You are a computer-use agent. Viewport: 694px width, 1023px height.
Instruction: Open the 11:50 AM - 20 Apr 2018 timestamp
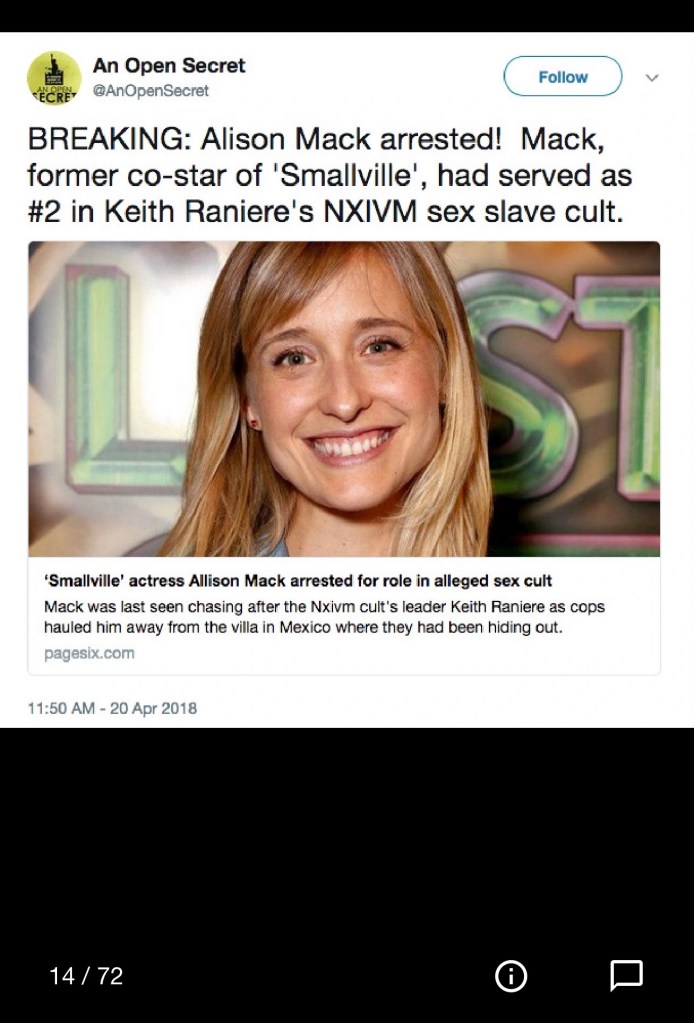(112, 708)
